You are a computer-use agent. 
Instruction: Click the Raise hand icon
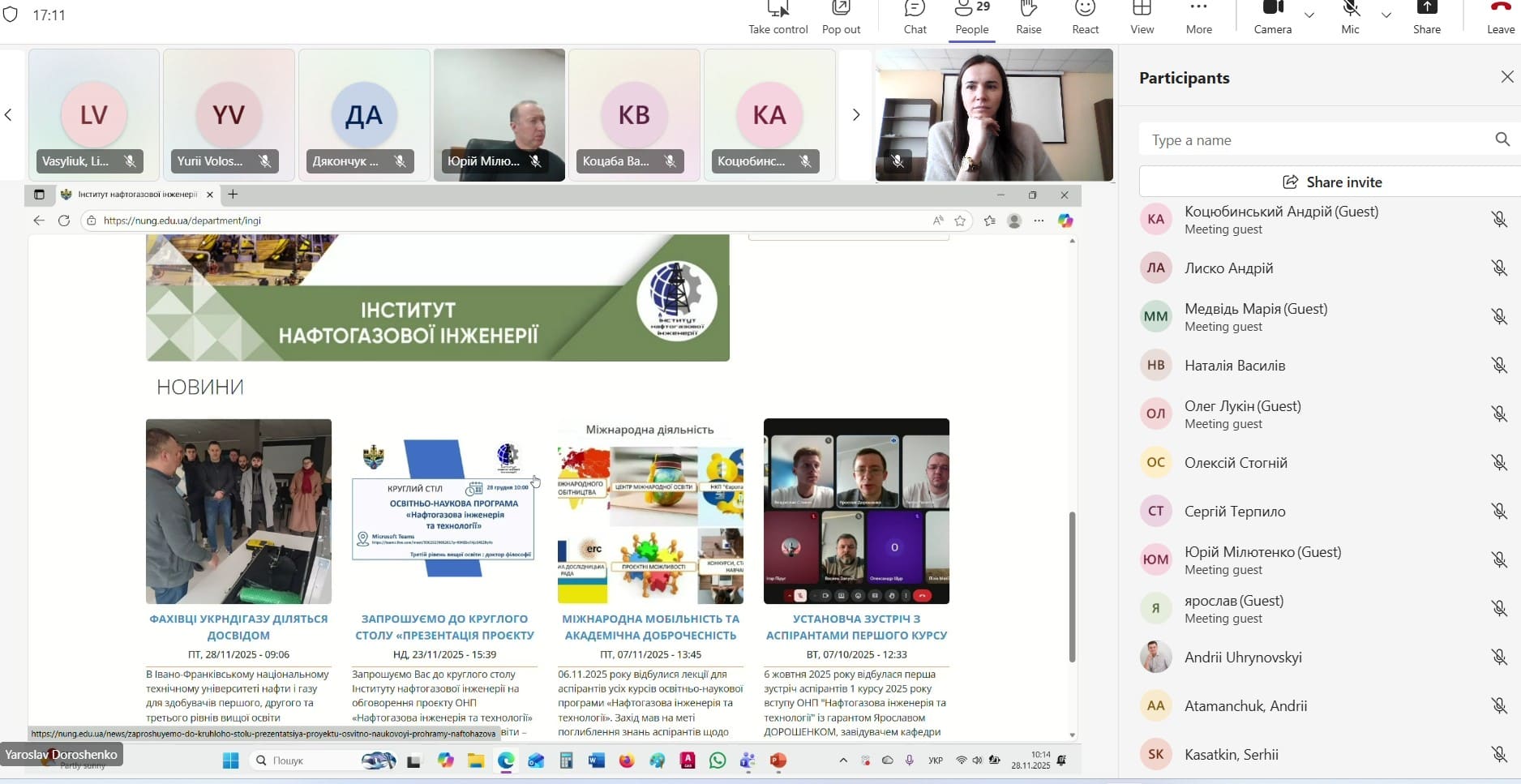(x=1028, y=16)
